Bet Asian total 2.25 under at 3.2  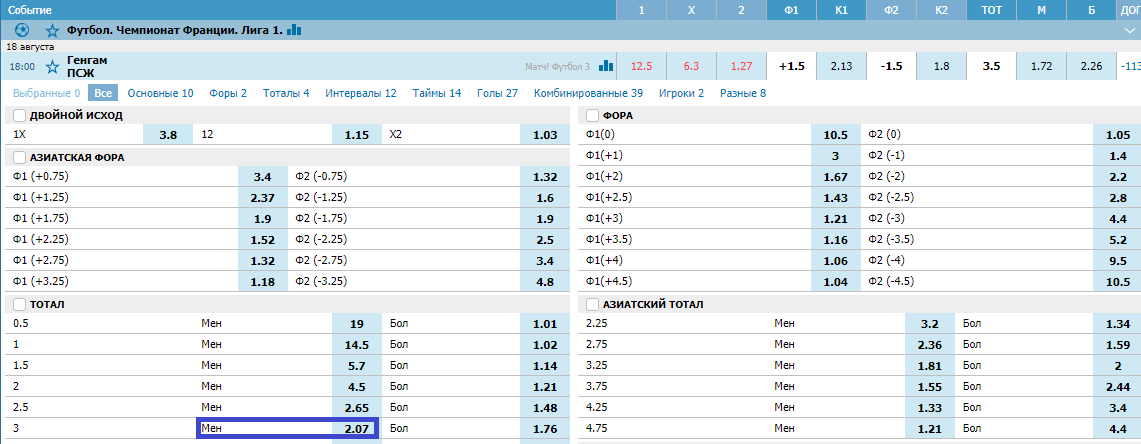coord(929,324)
